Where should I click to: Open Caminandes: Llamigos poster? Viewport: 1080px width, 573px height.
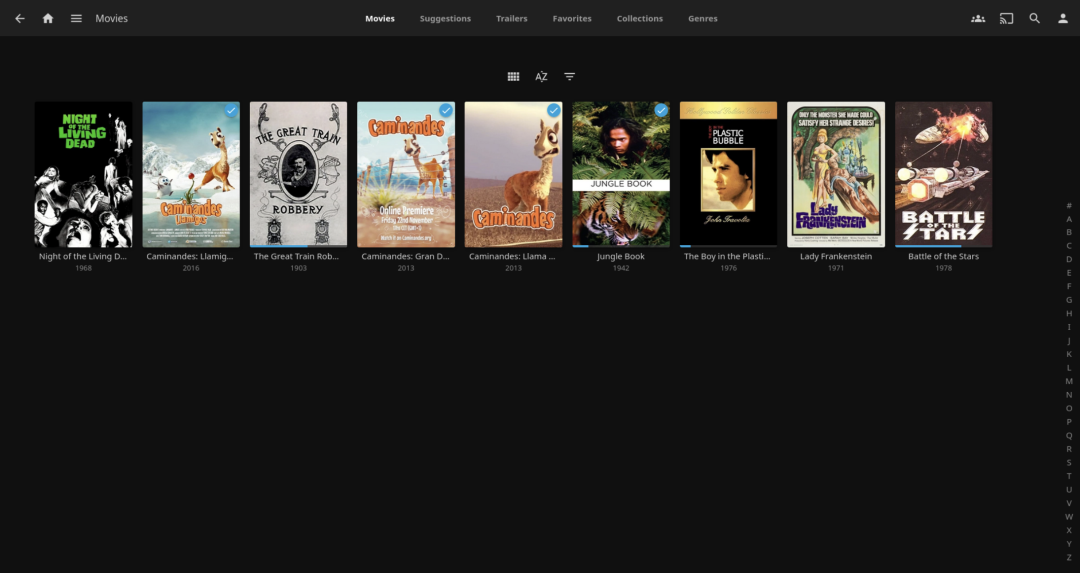(191, 174)
